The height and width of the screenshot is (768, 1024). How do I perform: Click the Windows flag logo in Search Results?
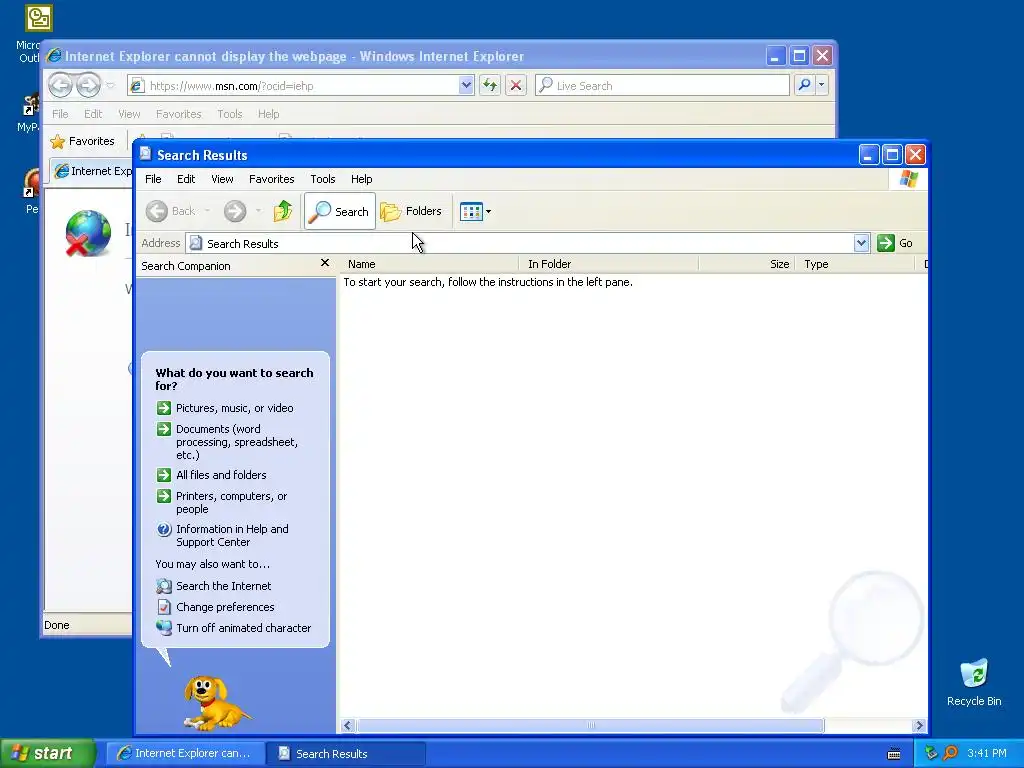(908, 179)
